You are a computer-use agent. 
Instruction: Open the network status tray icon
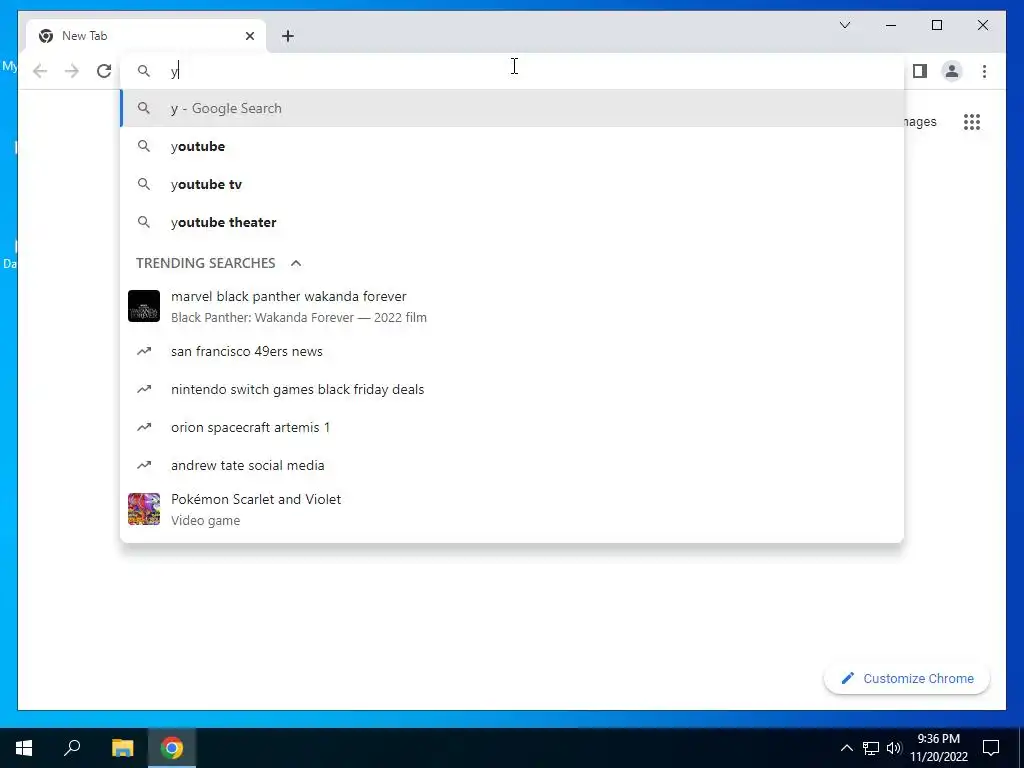click(x=871, y=748)
